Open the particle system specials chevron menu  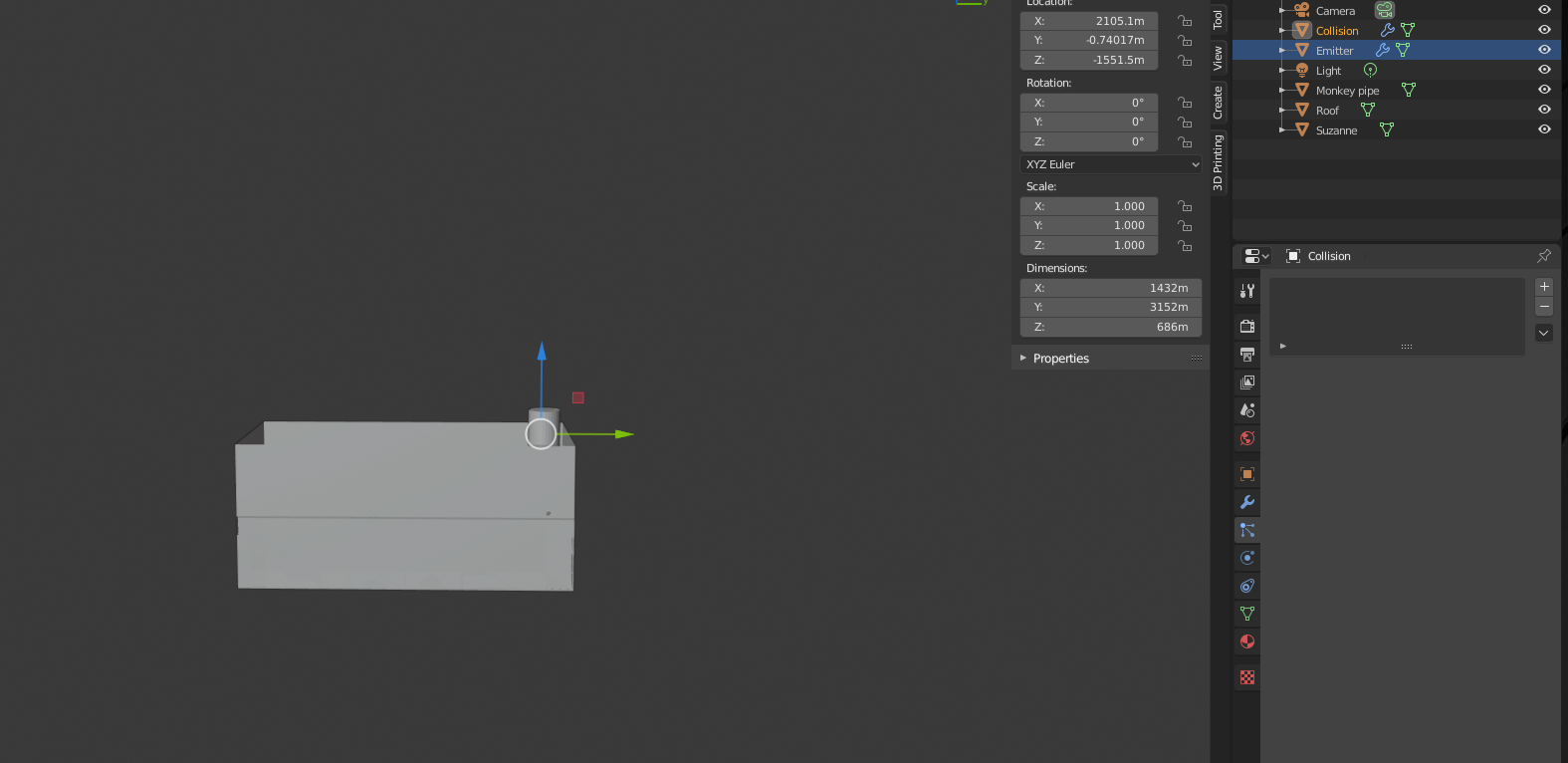pos(1544,333)
